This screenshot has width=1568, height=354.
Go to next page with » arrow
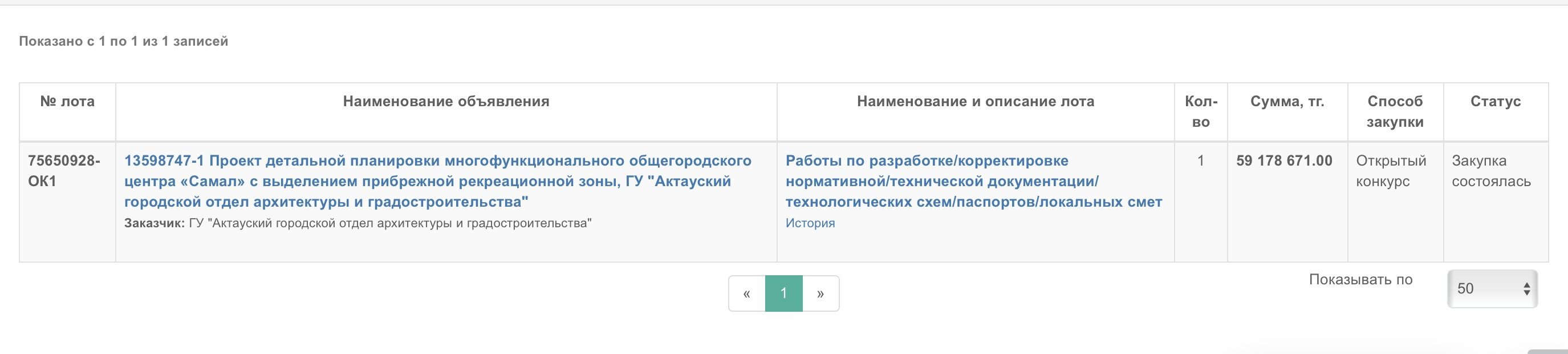point(820,293)
